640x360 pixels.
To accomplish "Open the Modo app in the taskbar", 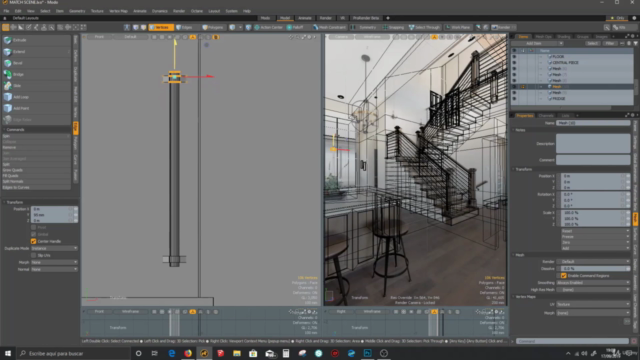I will tap(204, 353).
